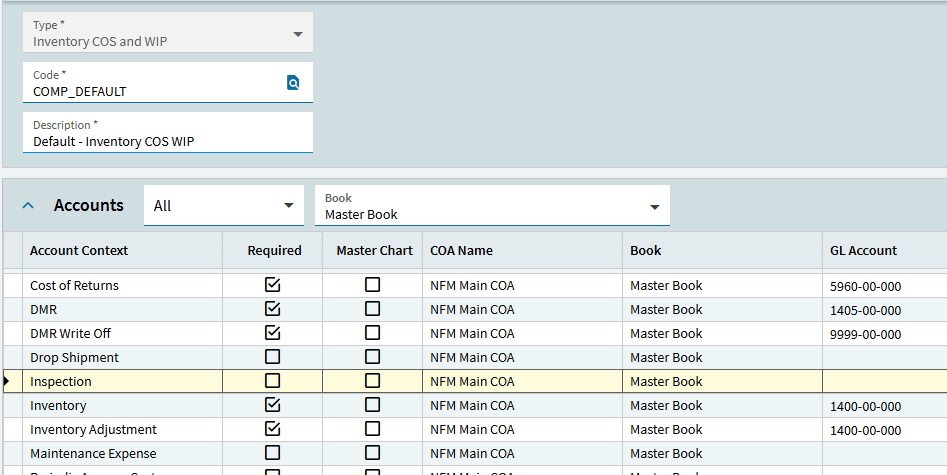
Task: Select the Inventory Adjustment account row
Action: tap(93, 429)
